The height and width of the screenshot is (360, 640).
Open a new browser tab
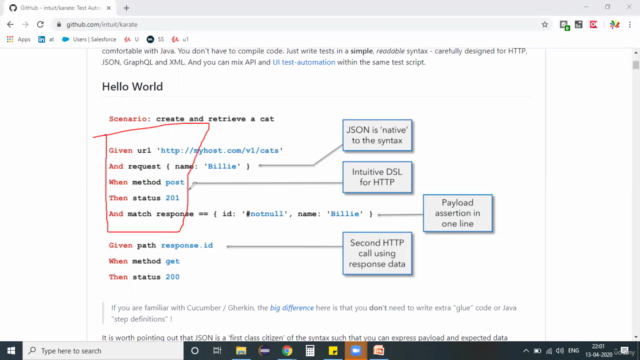(126, 8)
